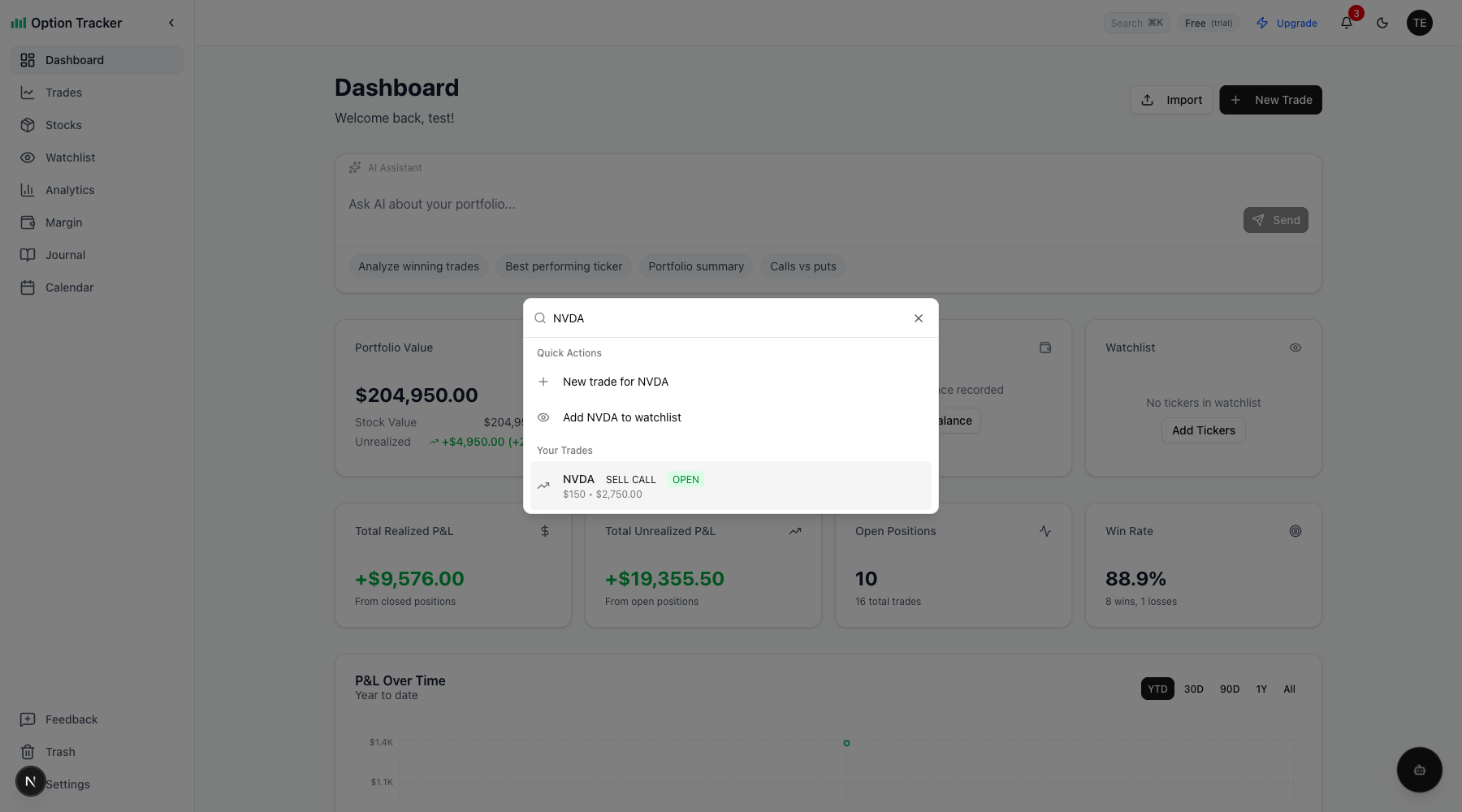Open the notifications bell

1347,23
